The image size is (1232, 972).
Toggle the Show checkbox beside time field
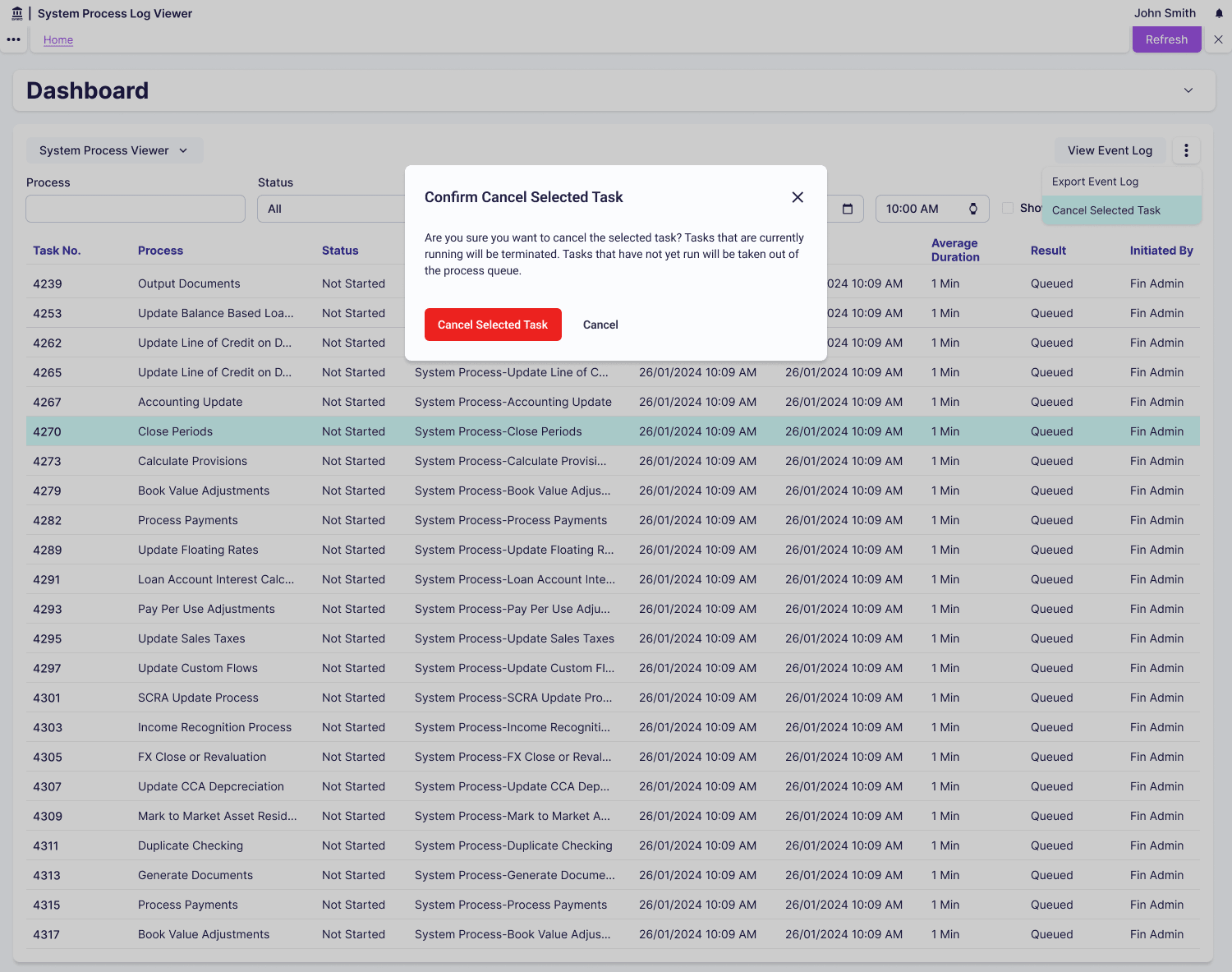pyautogui.click(x=1008, y=208)
